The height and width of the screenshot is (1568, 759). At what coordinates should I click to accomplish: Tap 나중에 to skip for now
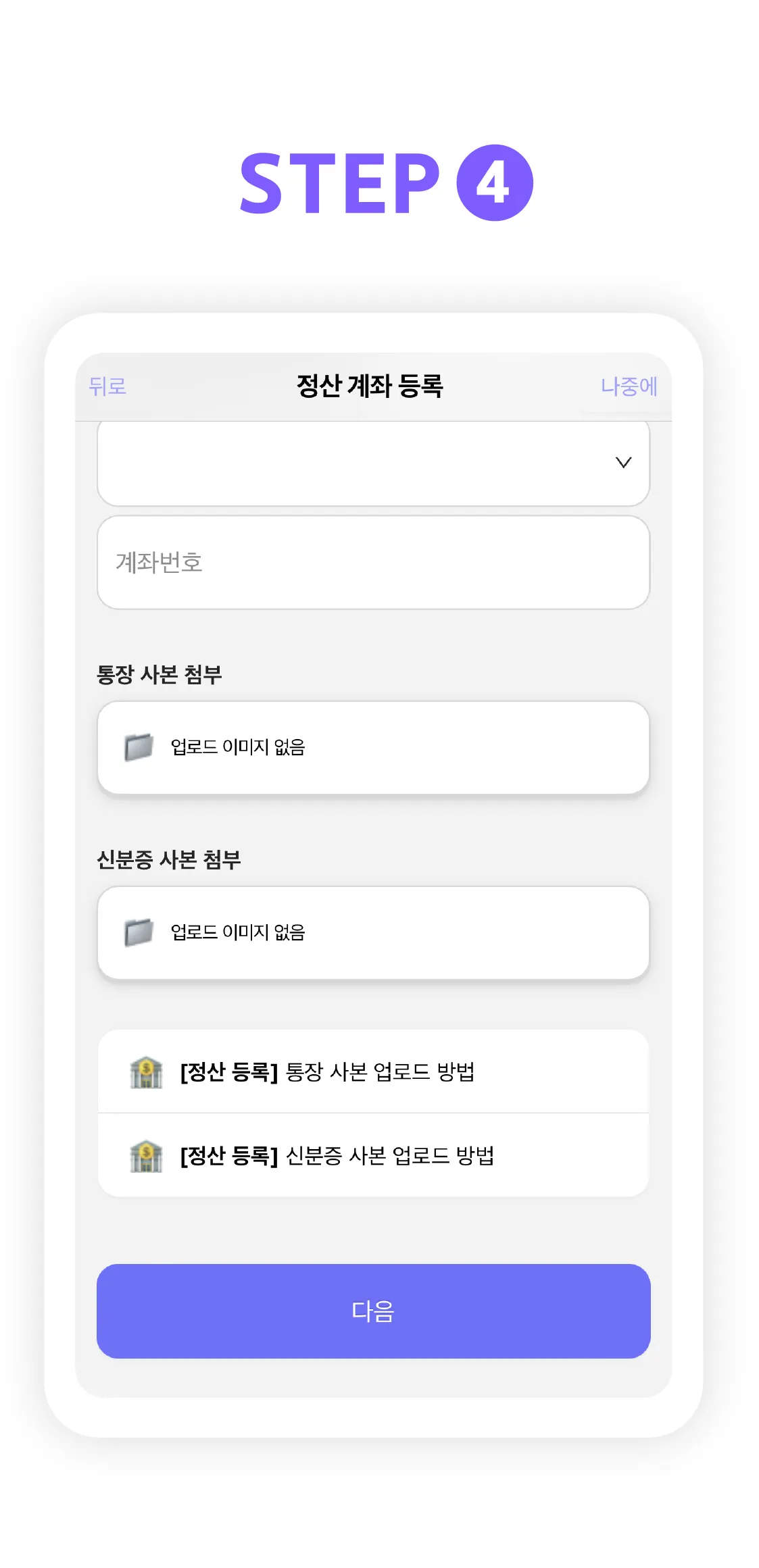pos(628,386)
